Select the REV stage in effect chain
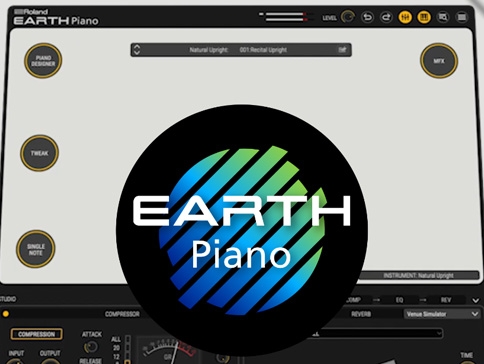Screen dimensions: 484x364 pos(446,300)
